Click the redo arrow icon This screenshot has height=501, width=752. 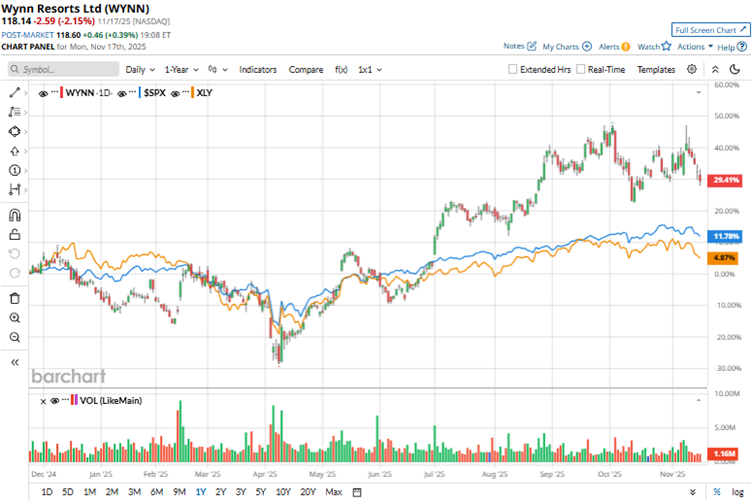(14, 273)
